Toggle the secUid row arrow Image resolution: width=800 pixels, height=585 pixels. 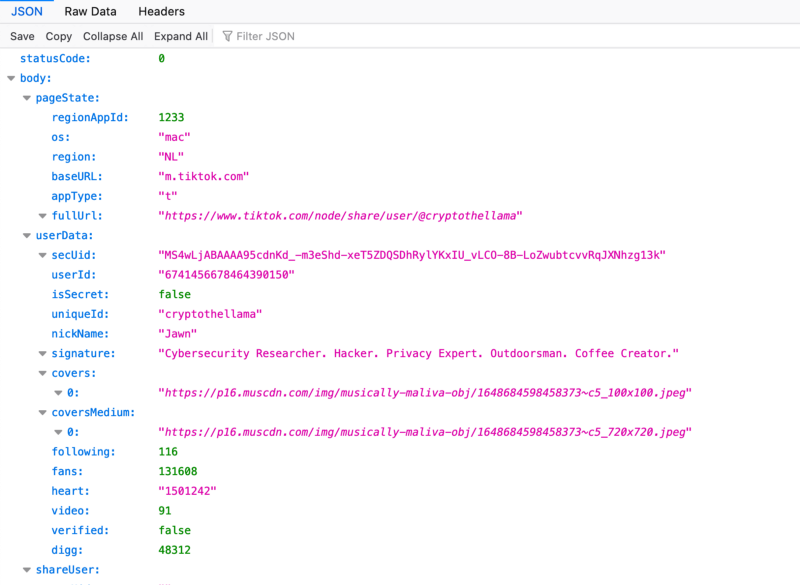(x=43, y=255)
